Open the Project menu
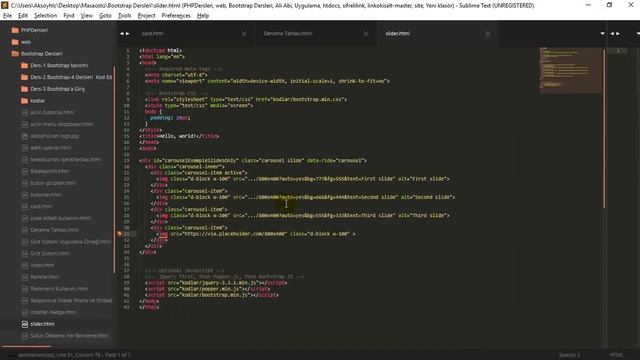Viewport: 640px width, 360px height. tap(147, 16)
